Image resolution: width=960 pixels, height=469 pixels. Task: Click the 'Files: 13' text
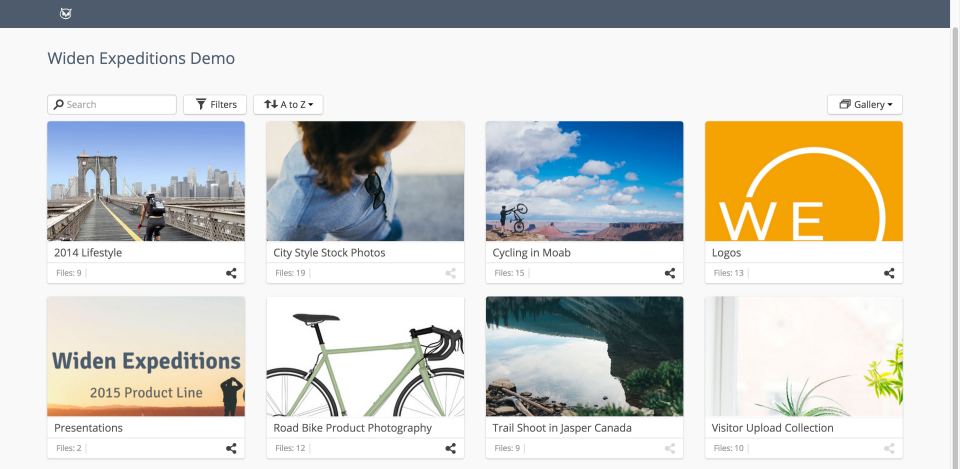coord(729,273)
